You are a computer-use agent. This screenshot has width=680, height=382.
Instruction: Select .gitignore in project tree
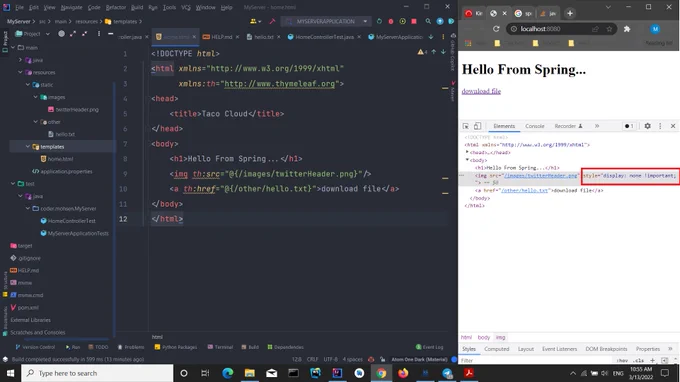pos(25,258)
